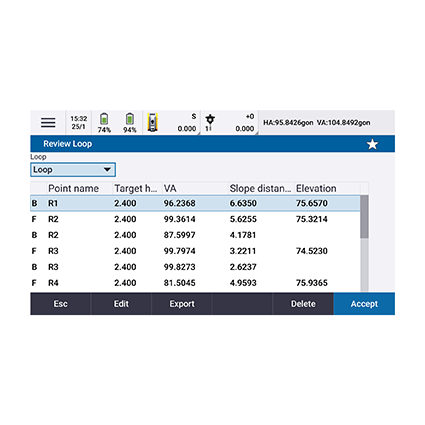Open the total station instrument icon
The height and width of the screenshot is (425, 425).
click(152, 122)
